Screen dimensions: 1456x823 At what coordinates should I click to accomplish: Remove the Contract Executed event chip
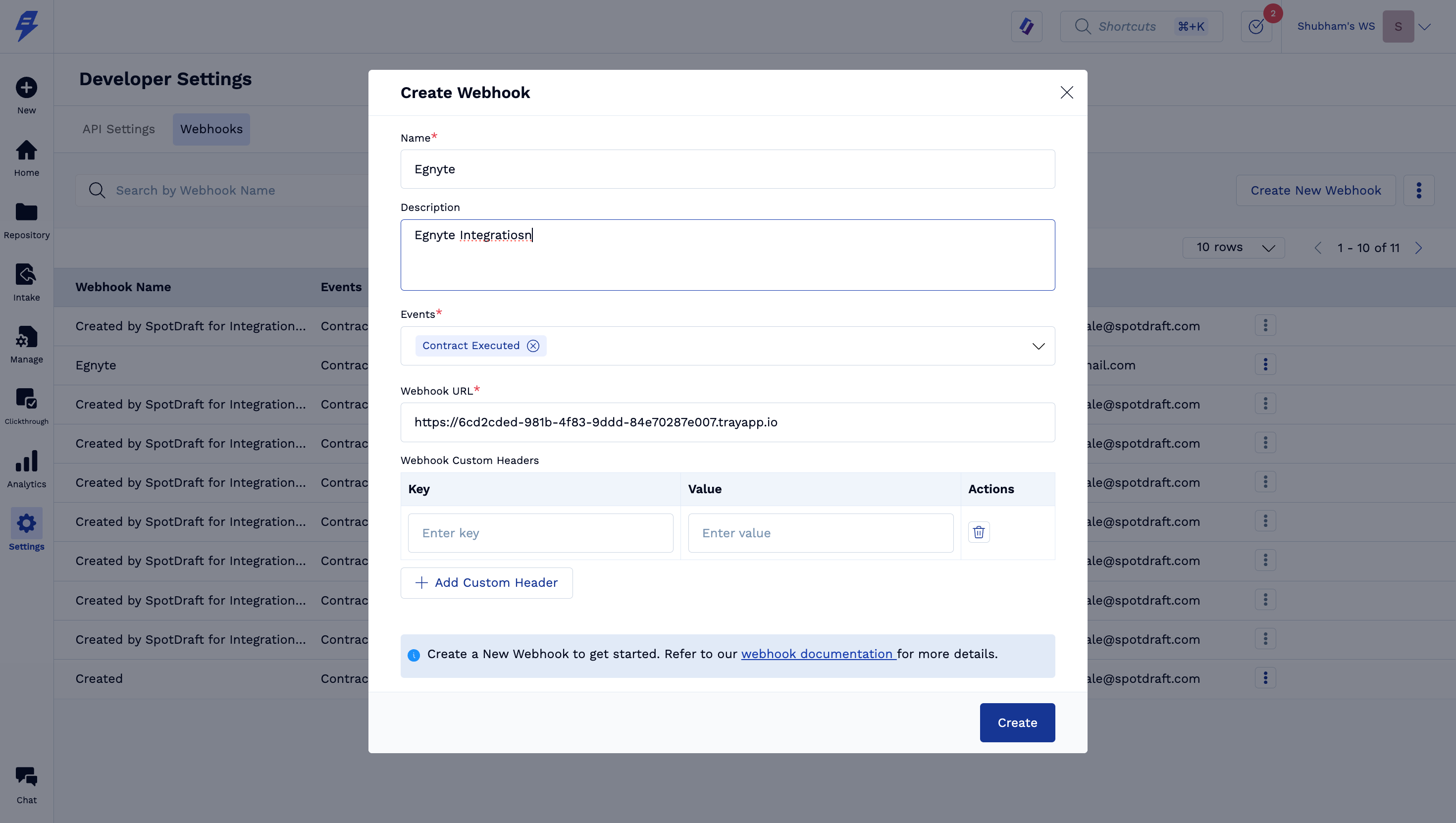click(533, 346)
